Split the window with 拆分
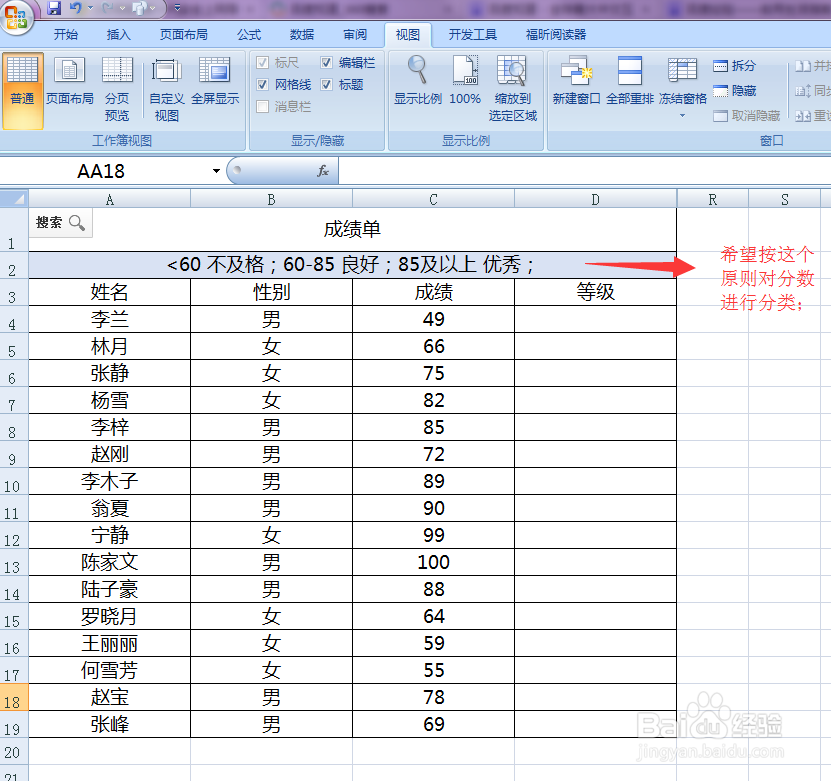Screen dimensions: 831x781 pos(734,66)
